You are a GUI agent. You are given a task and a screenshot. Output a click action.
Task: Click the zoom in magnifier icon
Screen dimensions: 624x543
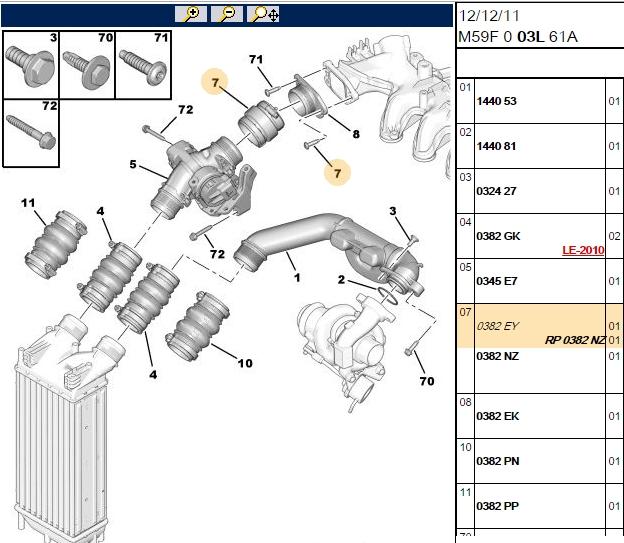coord(191,14)
